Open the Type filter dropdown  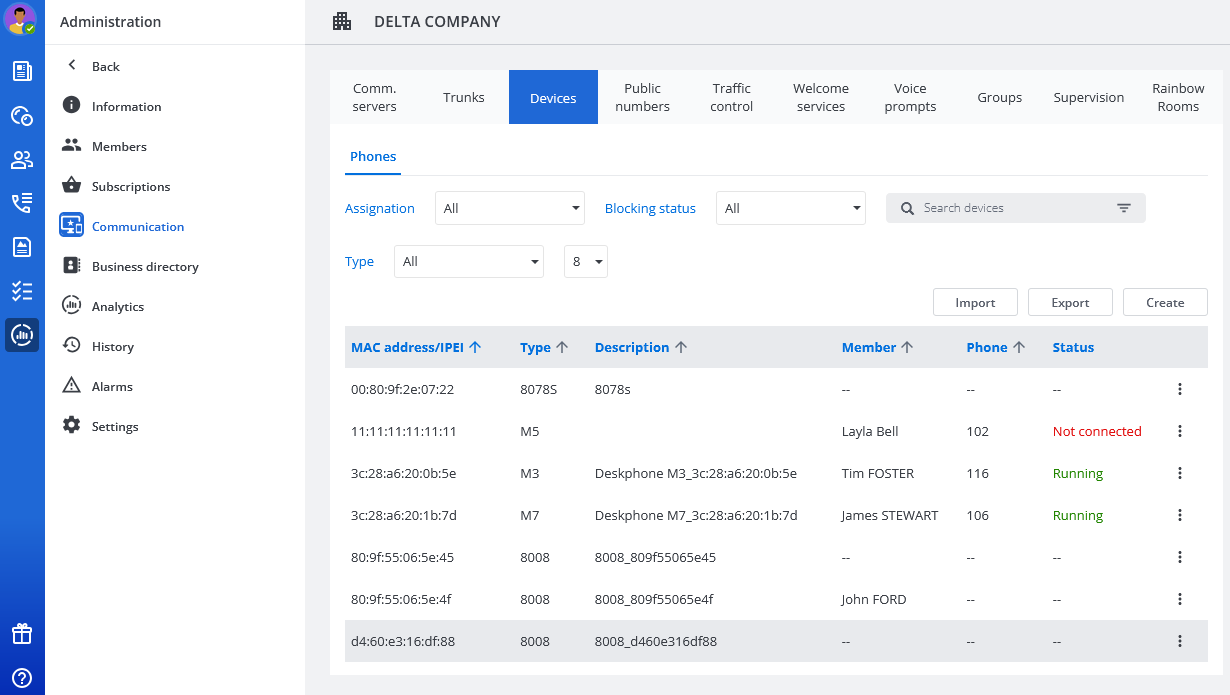(469, 261)
